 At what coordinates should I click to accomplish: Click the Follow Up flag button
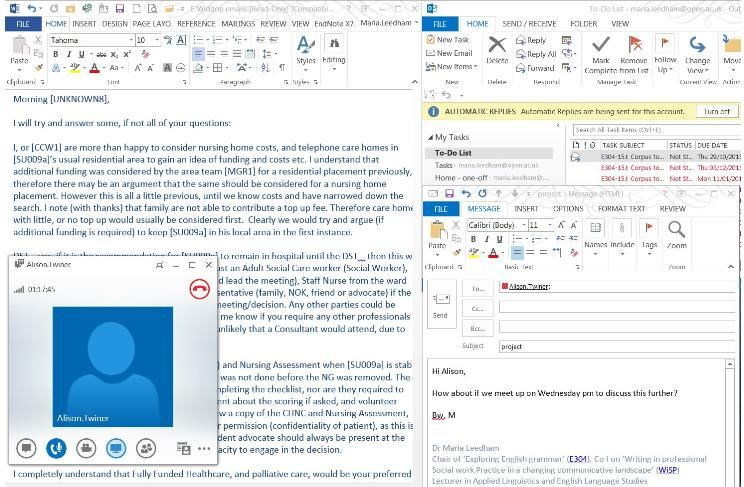pyautogui.click(x=665, y=54)
